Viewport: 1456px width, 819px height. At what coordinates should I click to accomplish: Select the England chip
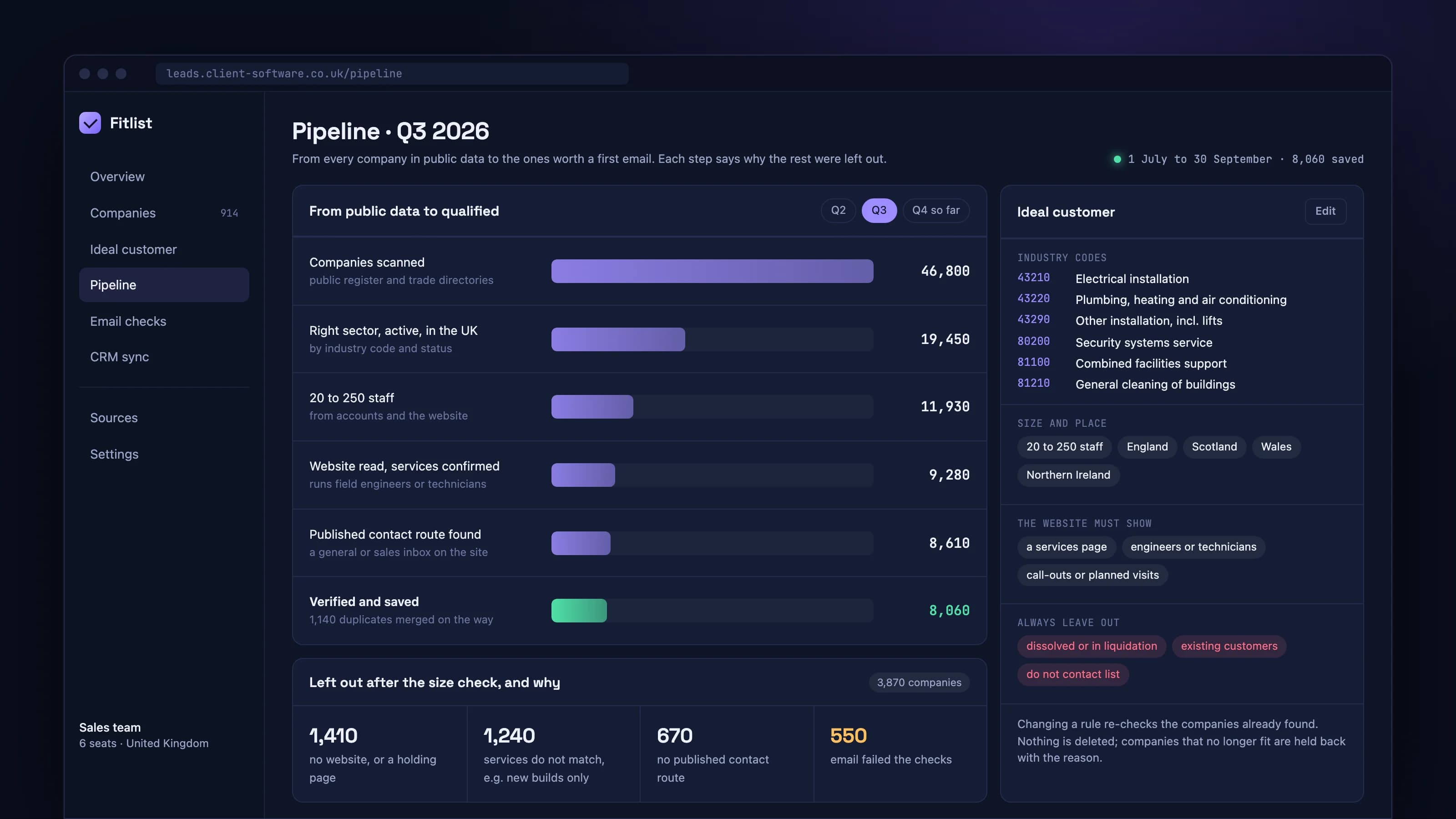(1147, 446)
